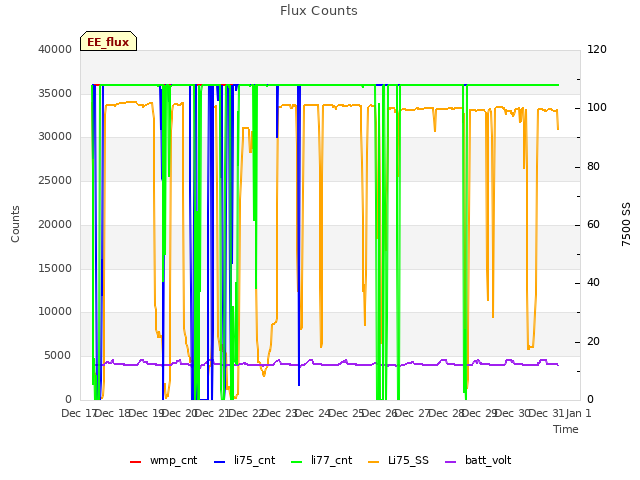Click the 80 right axis tick
Image resolution: width=640 pixels, height=480 pixels.
(x=593, y=167)
